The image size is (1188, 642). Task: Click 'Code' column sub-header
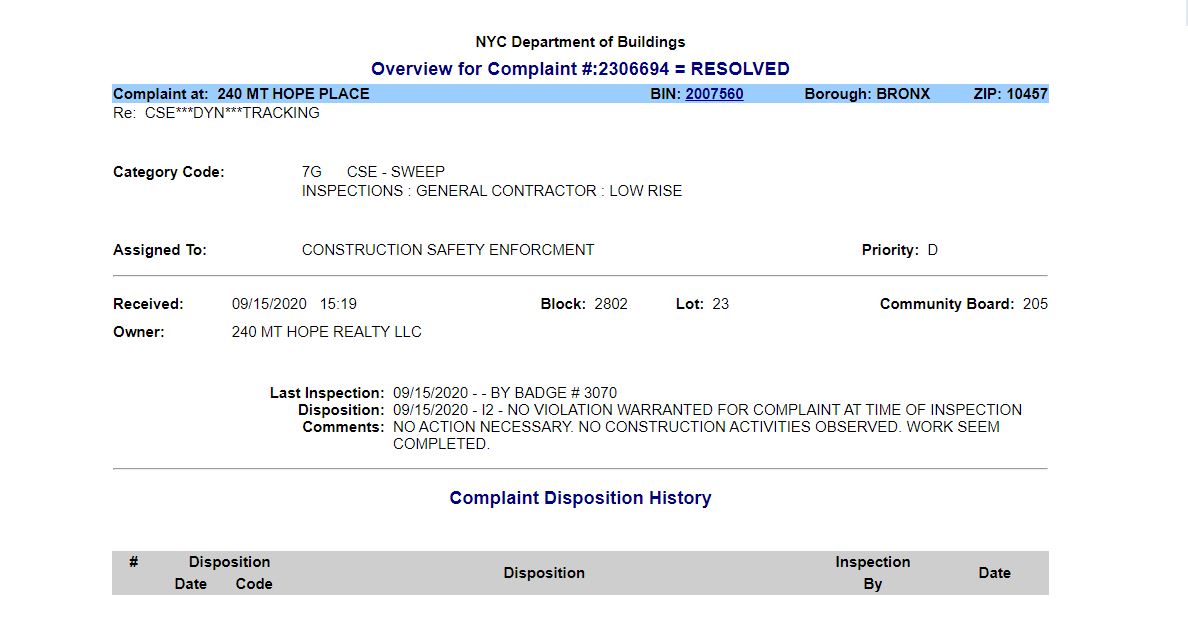point(253,584)
